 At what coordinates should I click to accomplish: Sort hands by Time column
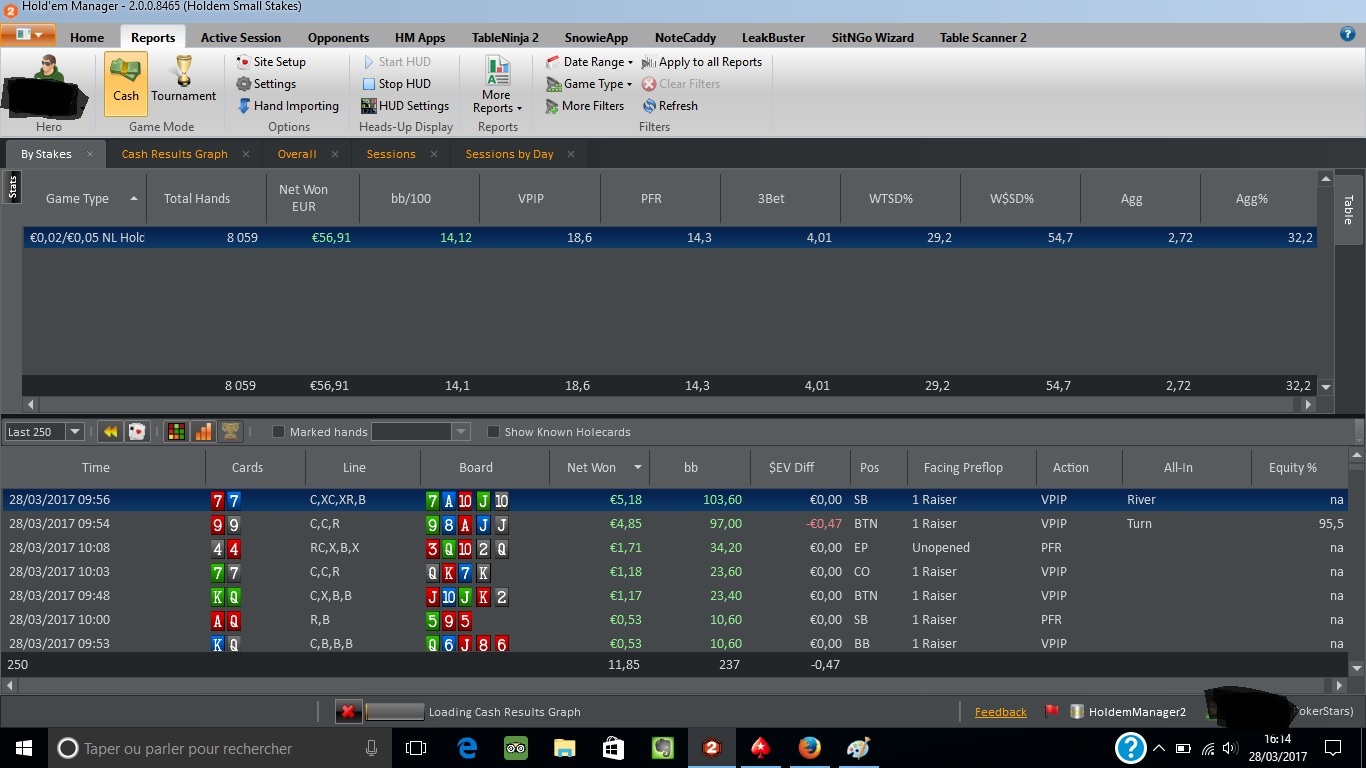point(103,467)
